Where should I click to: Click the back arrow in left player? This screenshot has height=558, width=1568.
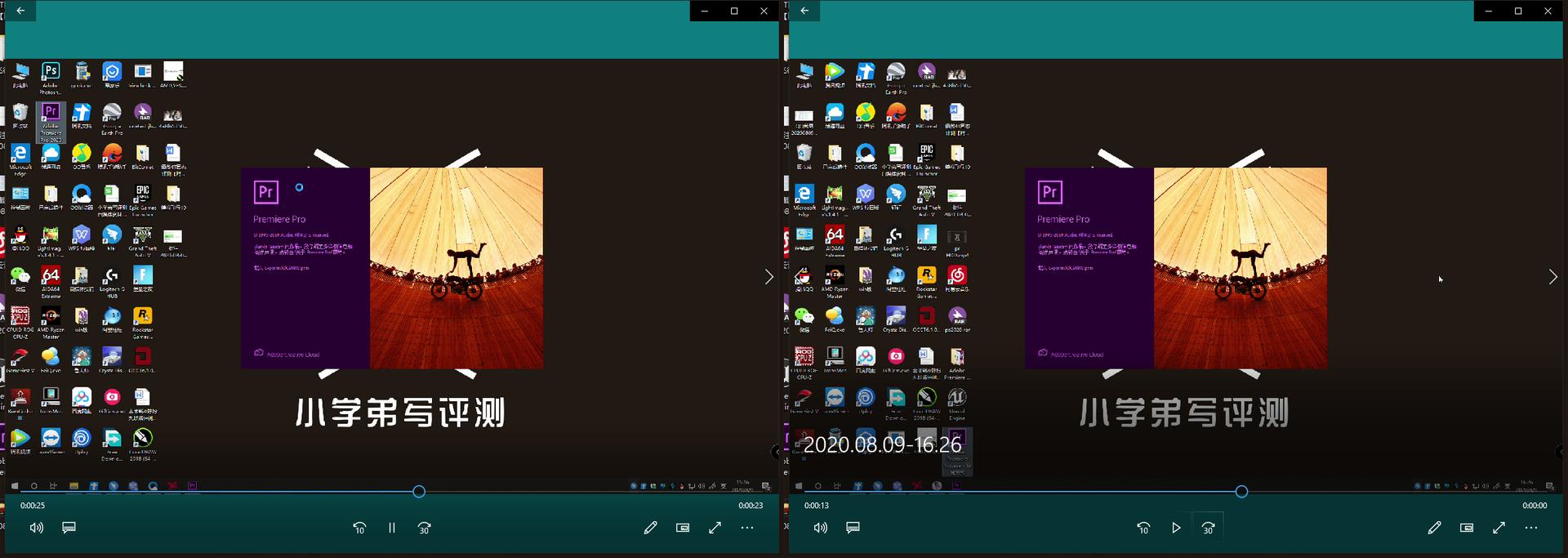tap(20, 11)
